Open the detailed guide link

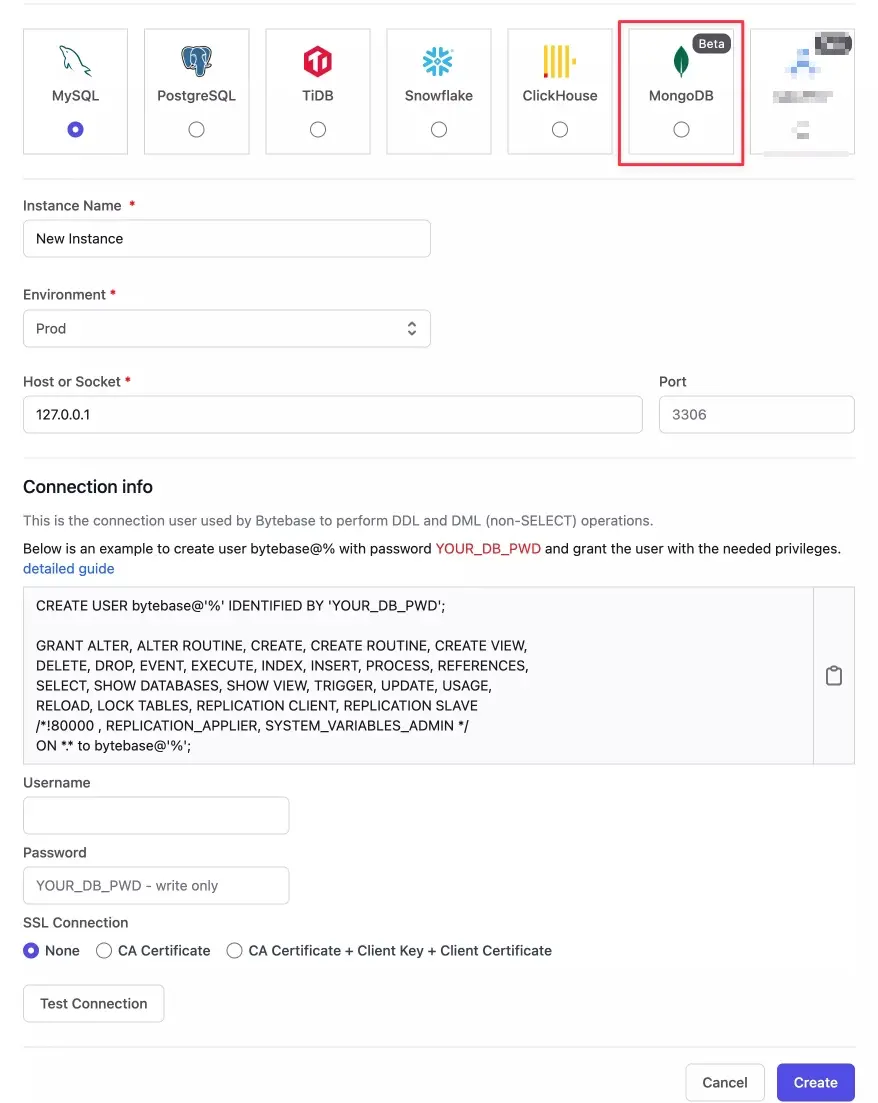[x=68, y=568]
